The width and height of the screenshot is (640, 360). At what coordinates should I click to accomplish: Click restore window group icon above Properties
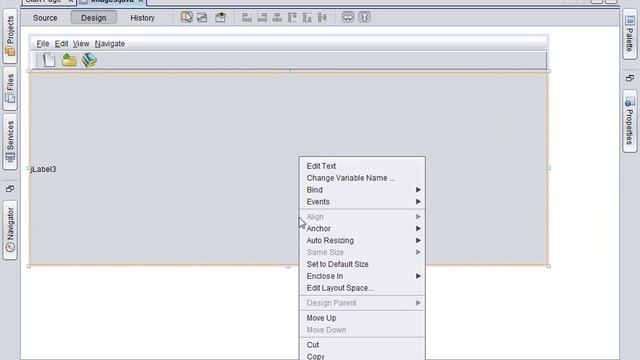pyautogui.click(x=630, y=78)
